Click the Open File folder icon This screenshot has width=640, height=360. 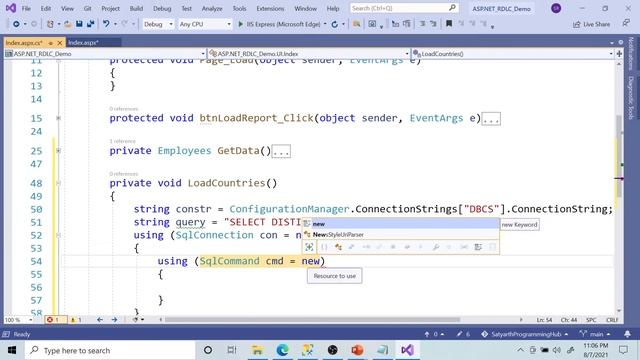click(x=68, y=24)
